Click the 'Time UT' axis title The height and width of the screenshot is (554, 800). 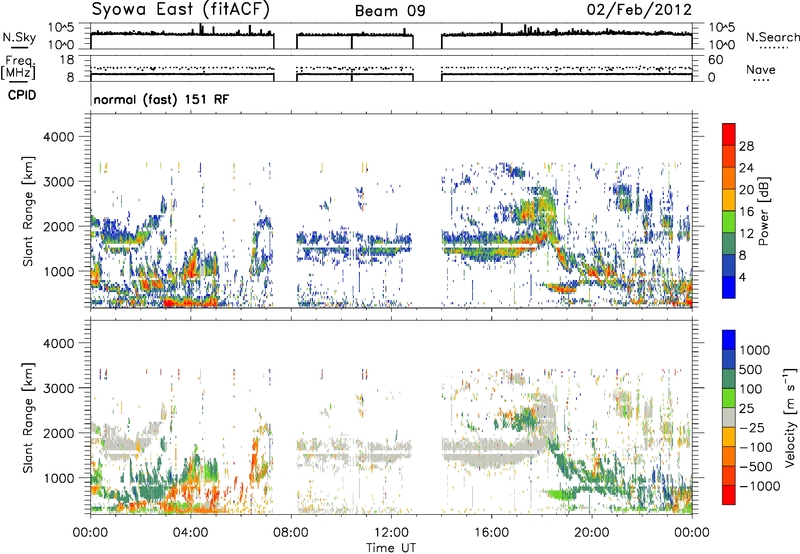coord(391,547)
